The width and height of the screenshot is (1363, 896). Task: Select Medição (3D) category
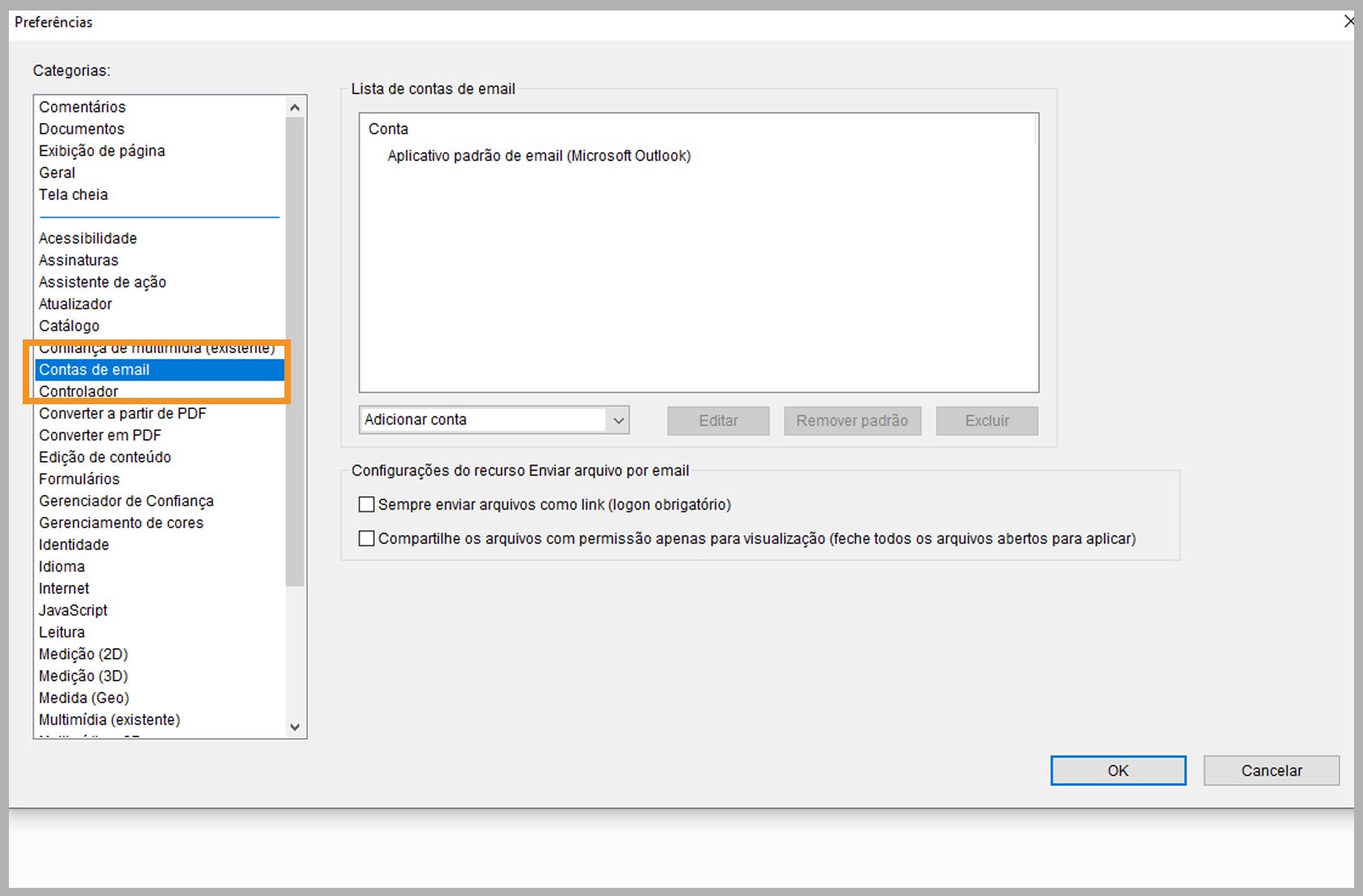coord(83,676)
